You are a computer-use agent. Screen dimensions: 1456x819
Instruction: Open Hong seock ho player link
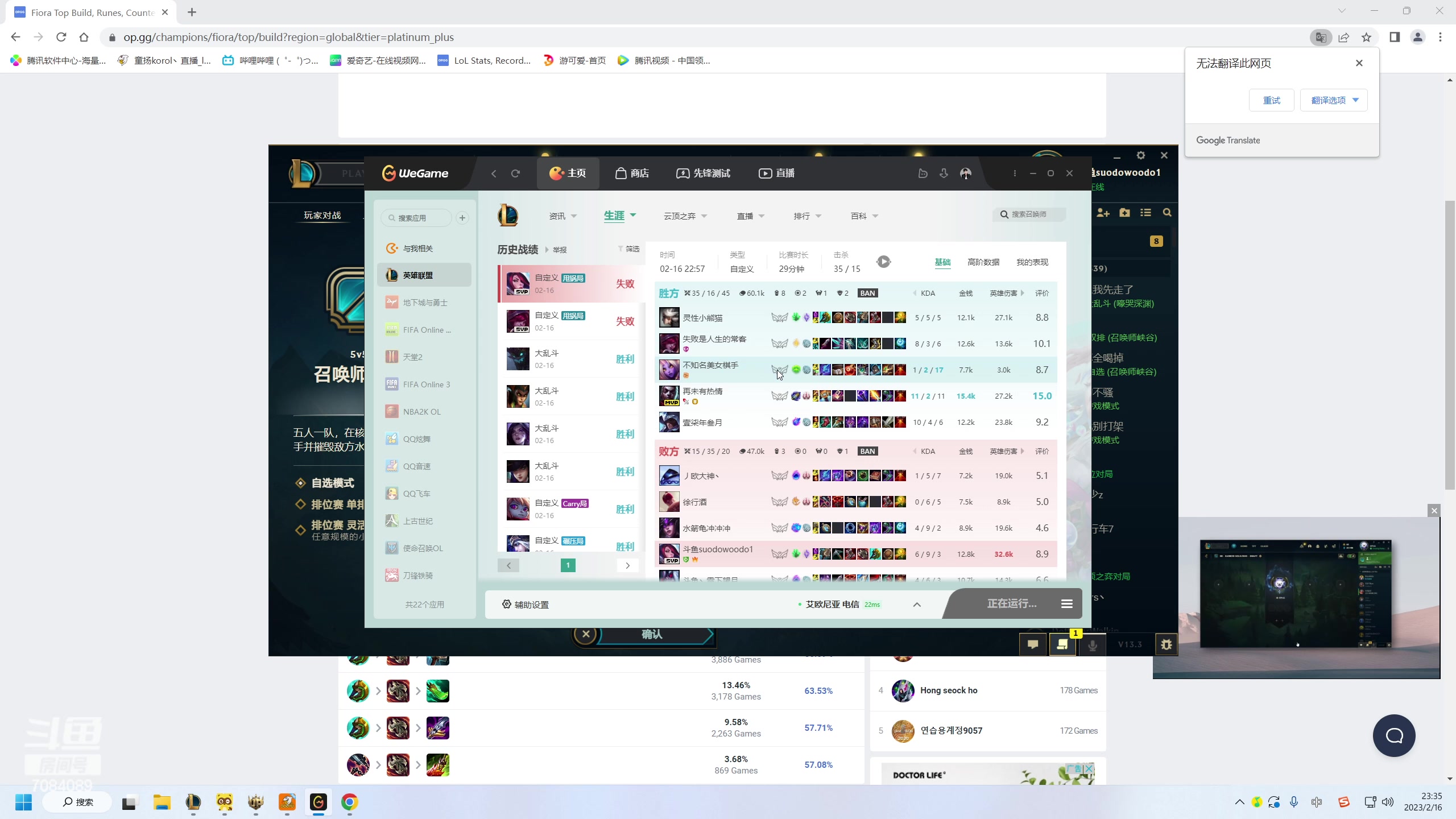(949, 690)
